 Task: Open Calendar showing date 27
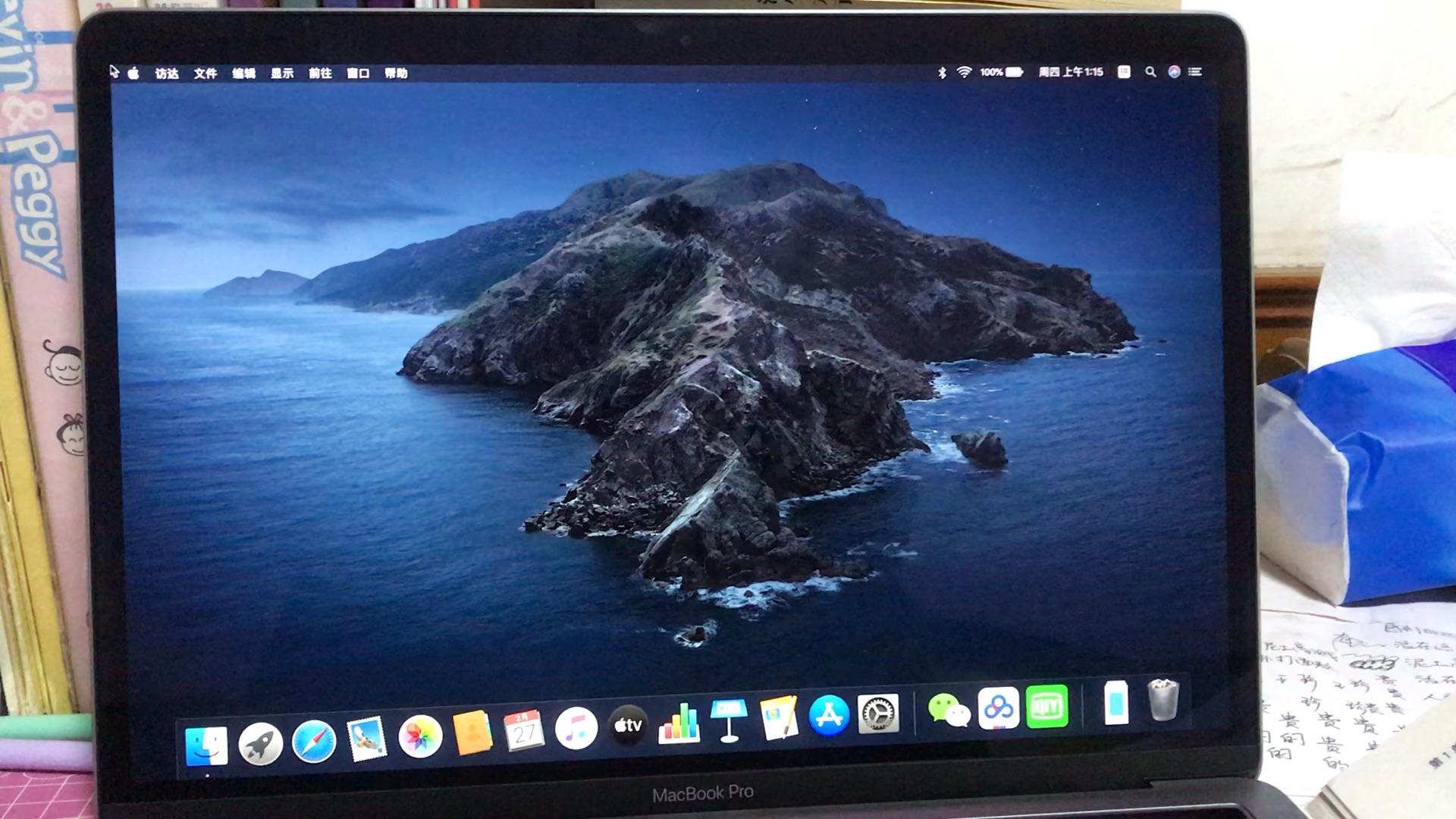click(524, 730)
